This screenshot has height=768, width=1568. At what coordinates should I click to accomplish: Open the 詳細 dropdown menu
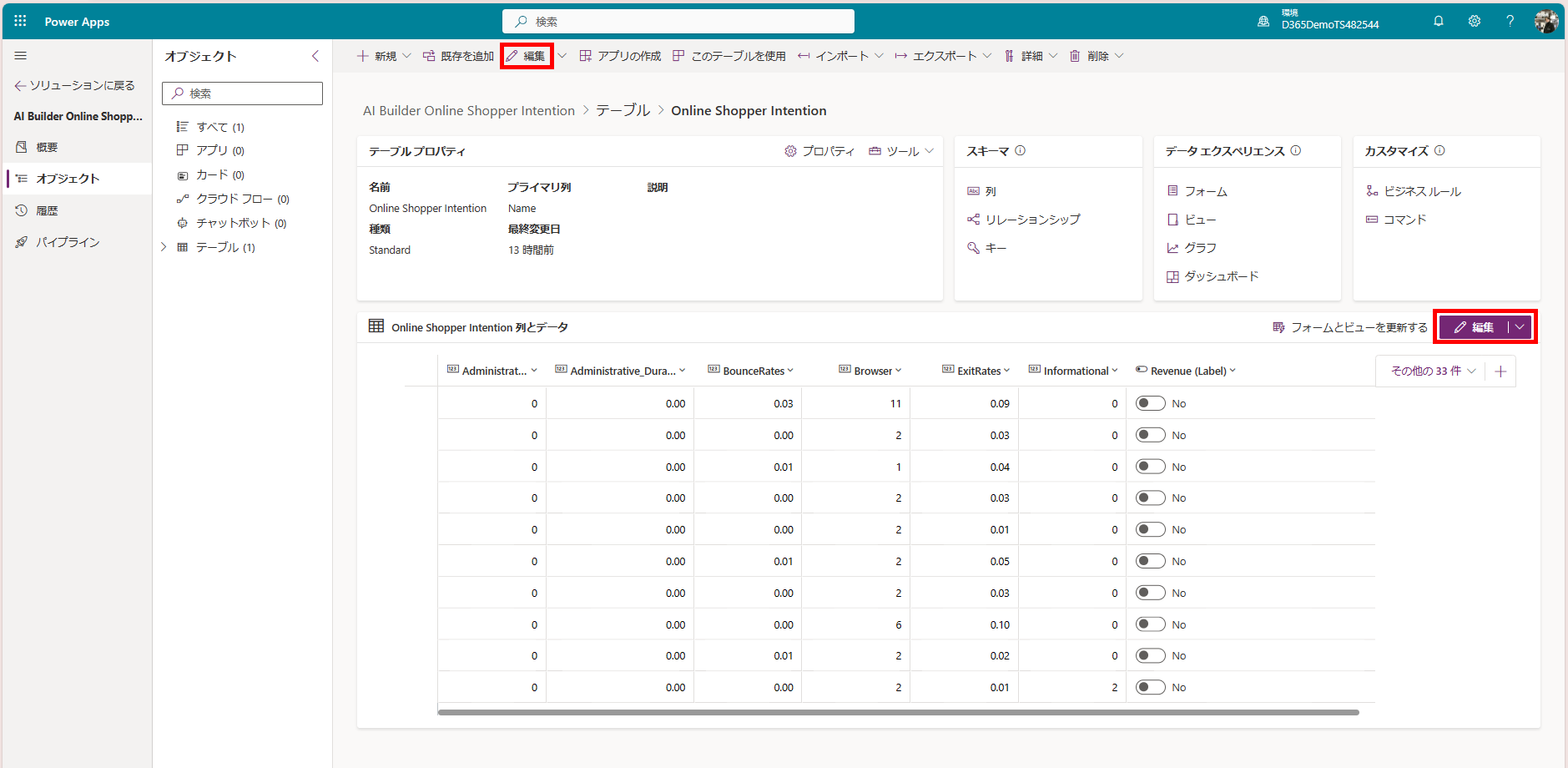(x=1031, y=56)
